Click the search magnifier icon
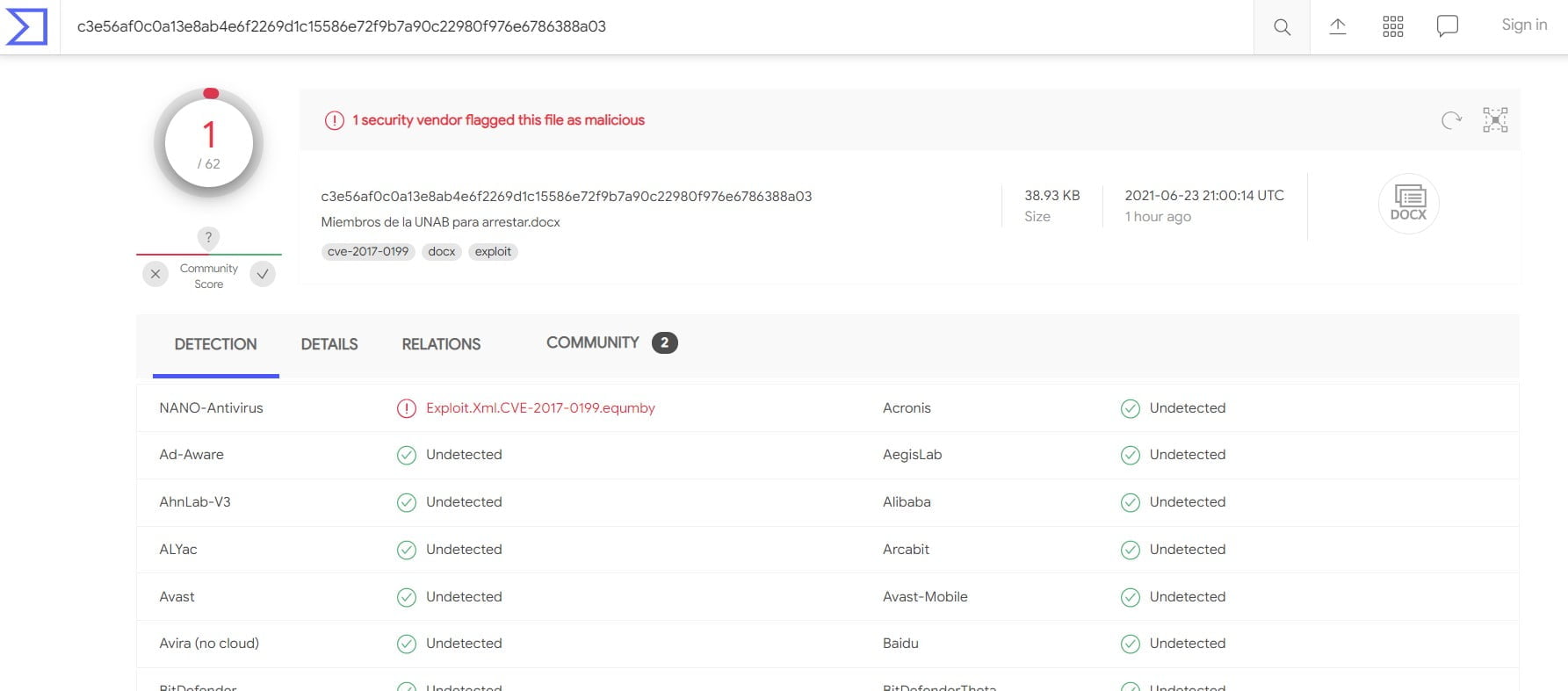This screenshot has width=1568, height=691. (1282, 27)
